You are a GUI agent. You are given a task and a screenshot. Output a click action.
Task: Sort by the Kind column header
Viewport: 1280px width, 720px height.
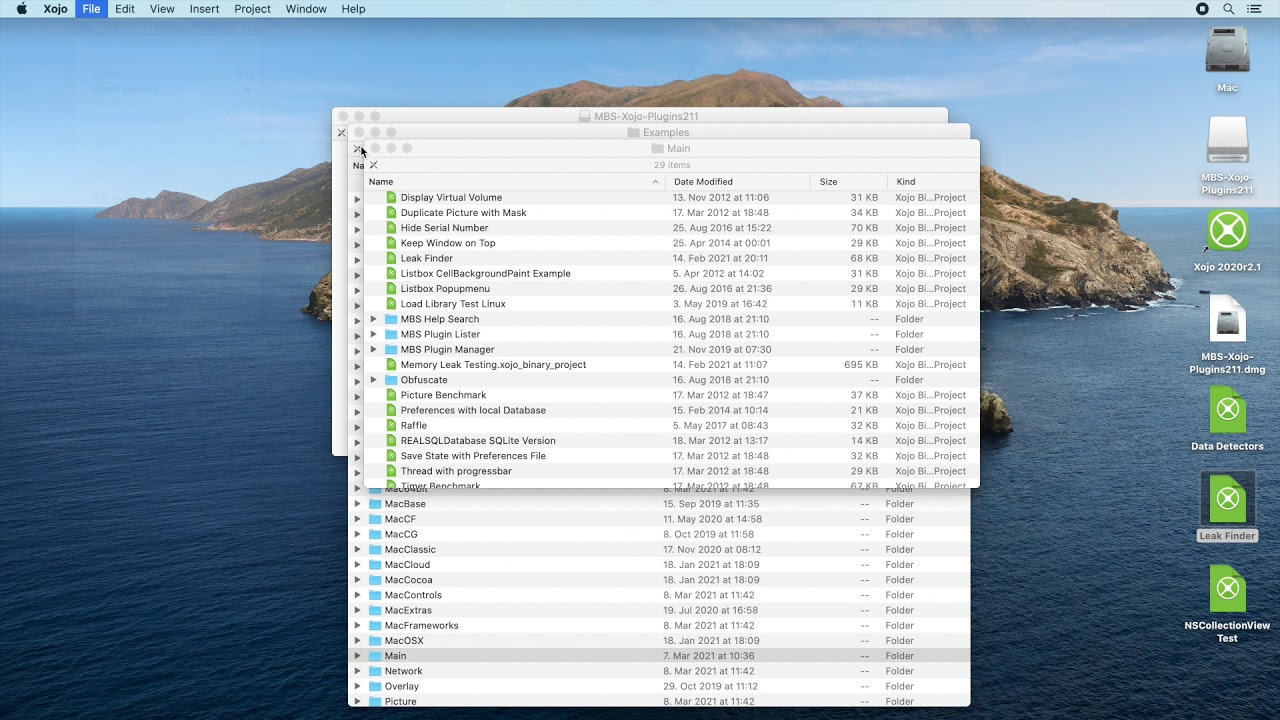pyautogui.click(x=934, y=182)
